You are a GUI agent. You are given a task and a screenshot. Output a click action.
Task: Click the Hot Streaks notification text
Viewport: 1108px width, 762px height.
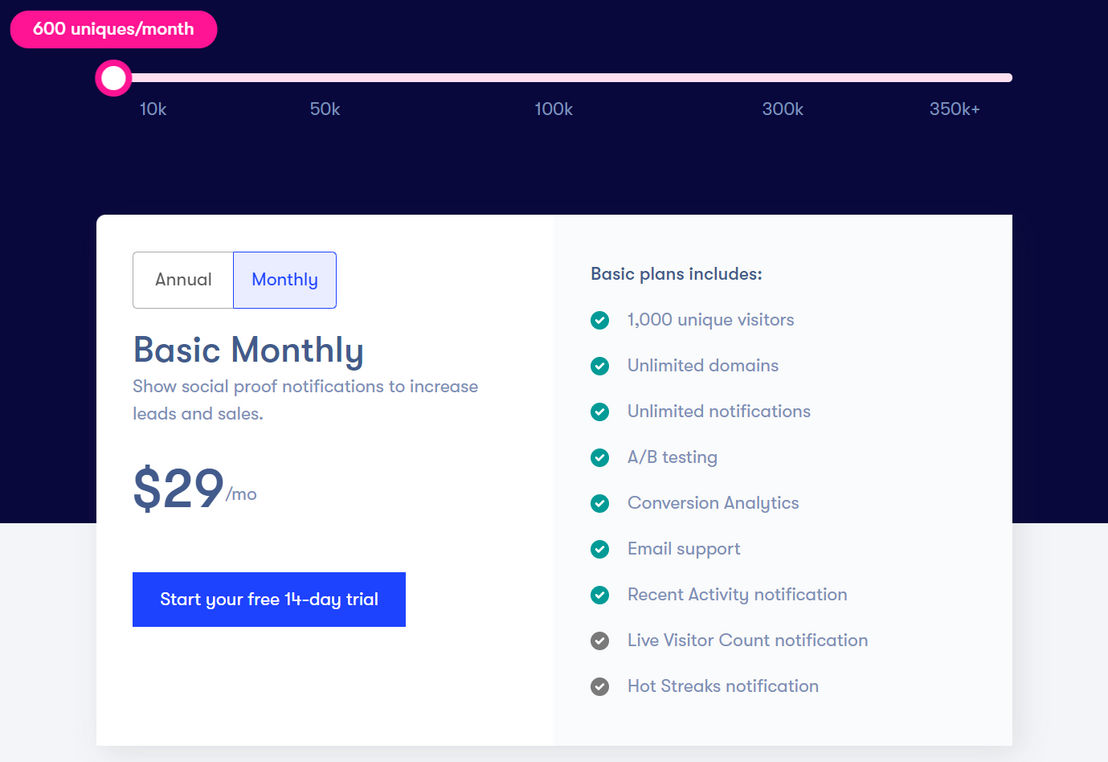coord(723,686)
